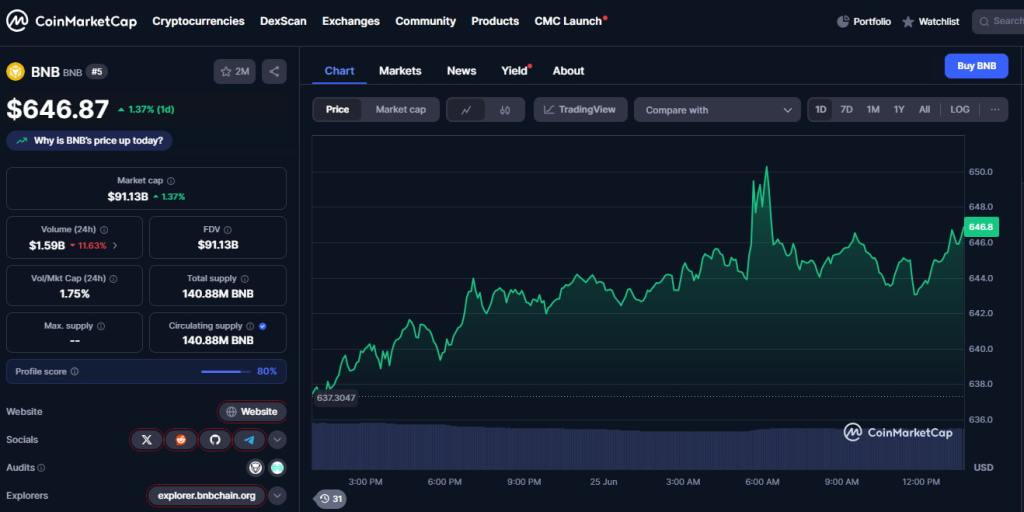This screenshot has width=1024, height=512.
Task: Toggle LOG scale on the chart
Action: [959, 110]
